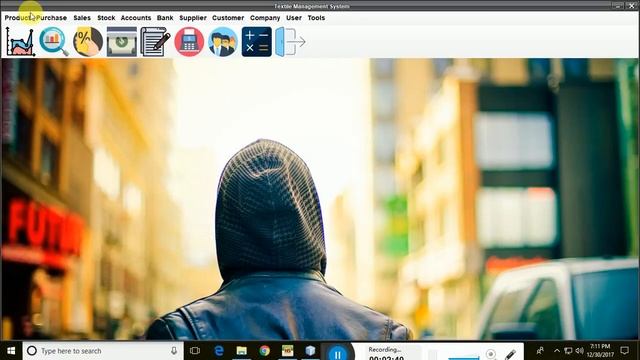Open the taskbar clock and date
Image resolution: width=640 pixels, height=360 pixels.
tap(600, 351)
